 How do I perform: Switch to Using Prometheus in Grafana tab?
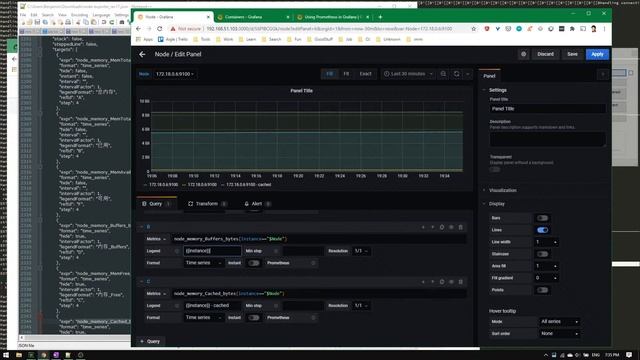(x=333, y=17)
